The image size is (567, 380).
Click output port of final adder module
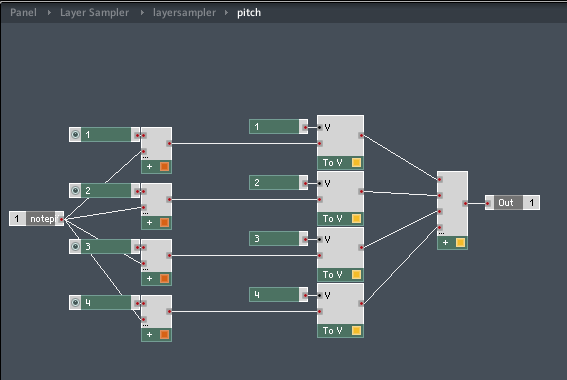coord(465,204)
